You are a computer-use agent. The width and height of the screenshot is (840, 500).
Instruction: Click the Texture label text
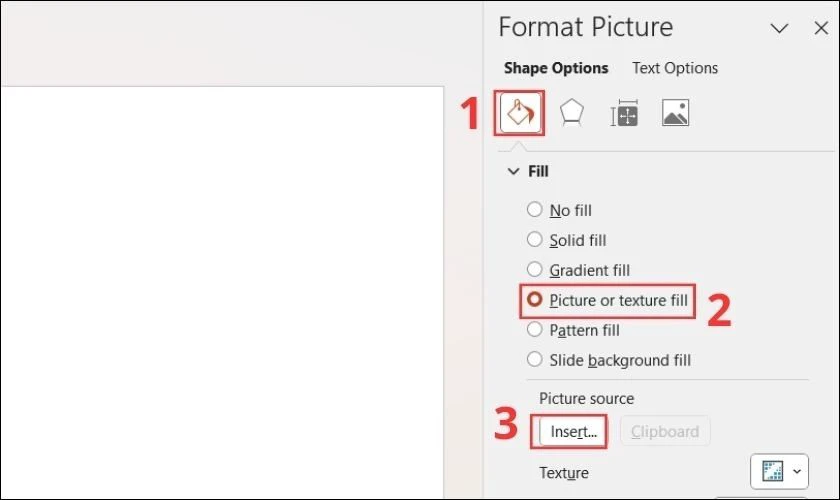(564, 473)
